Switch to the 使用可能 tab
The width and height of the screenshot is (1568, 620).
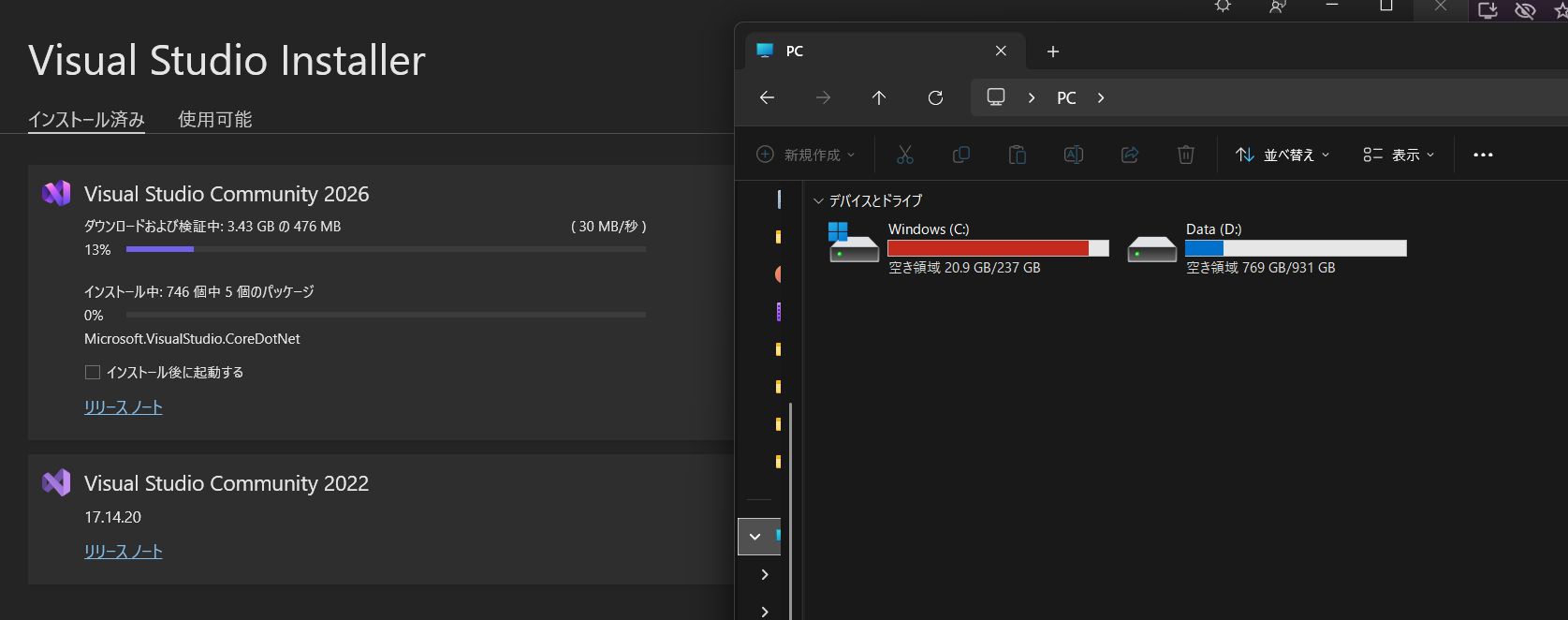pyautogui.click(x=215, y=119)
